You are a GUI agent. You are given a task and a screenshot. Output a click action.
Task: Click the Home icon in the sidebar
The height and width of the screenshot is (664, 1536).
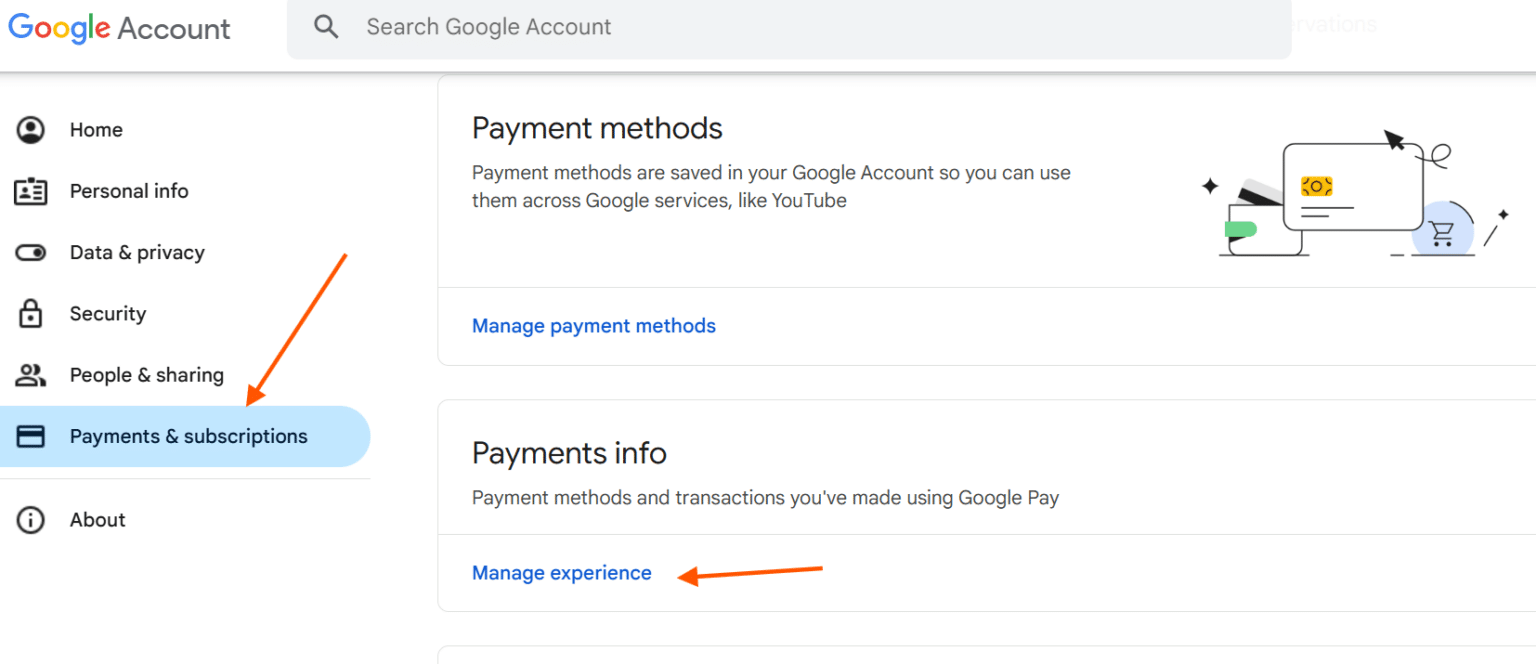tap(31, 129)
